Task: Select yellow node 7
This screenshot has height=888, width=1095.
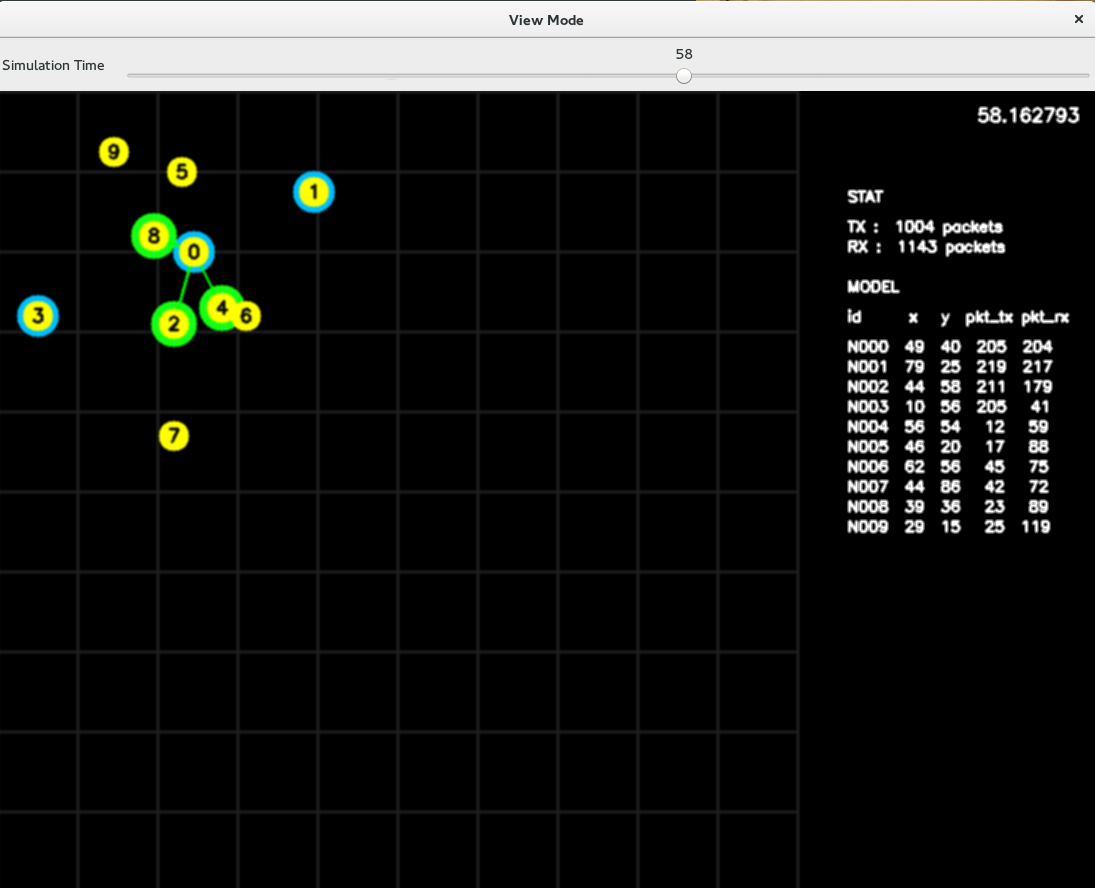Action: pyautogui.click(x=174, y=436)
